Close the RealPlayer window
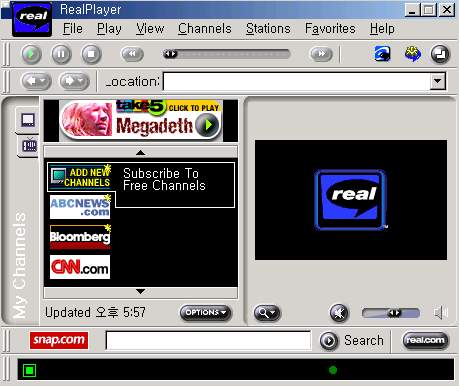459x386 pixels. click(x=447, y=10)
